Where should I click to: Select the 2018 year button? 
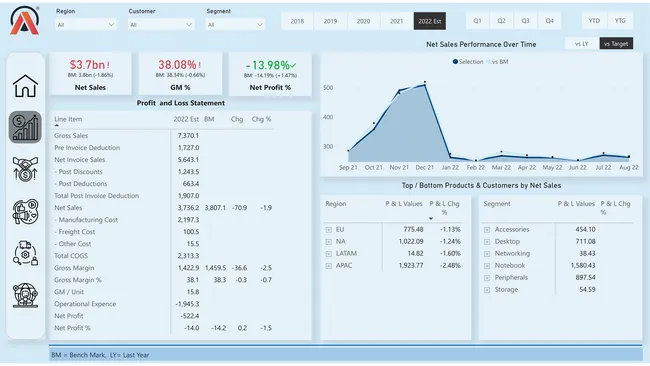click(x=297, y=21)
